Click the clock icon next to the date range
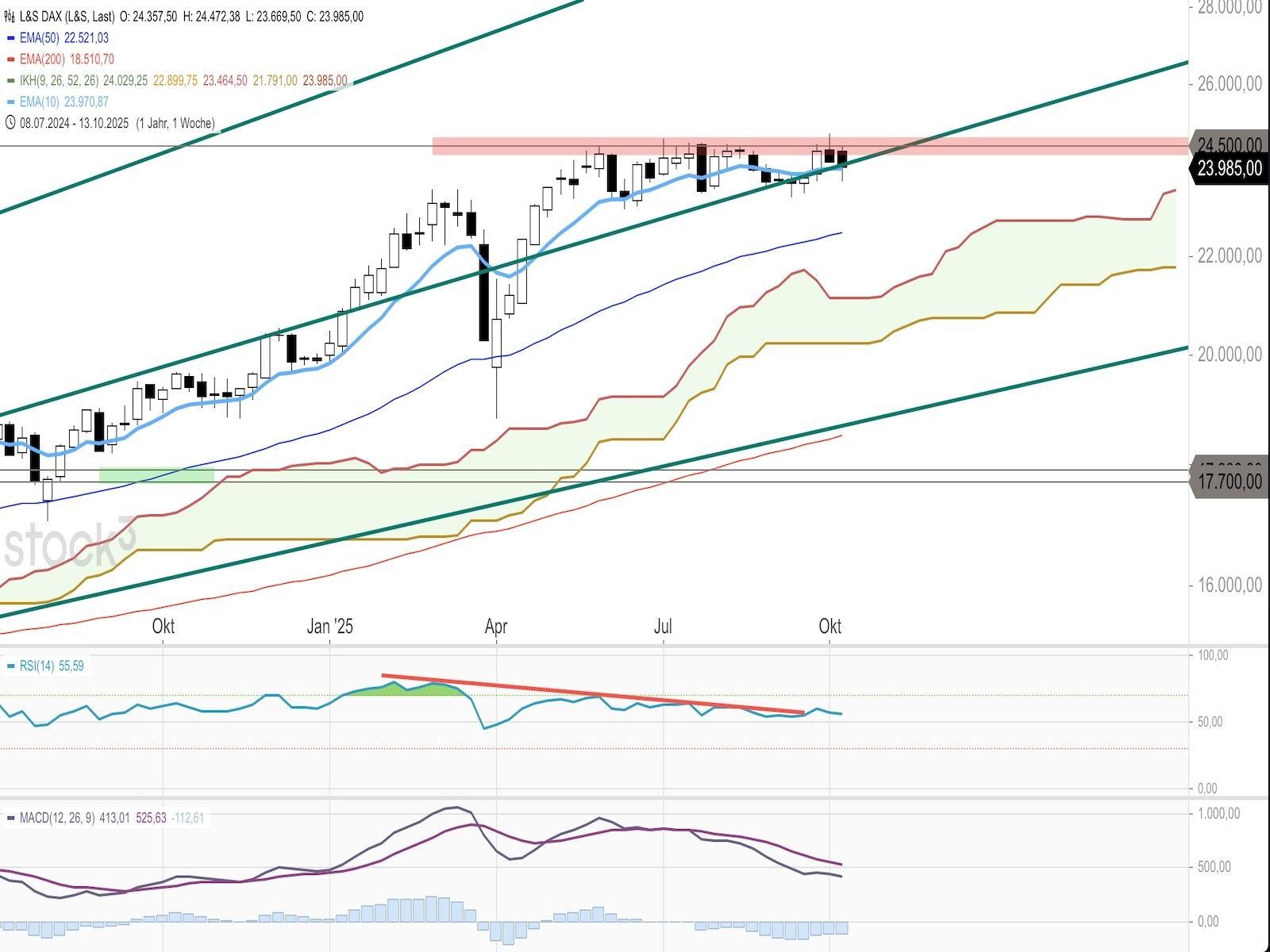 (x=10, y=123)
